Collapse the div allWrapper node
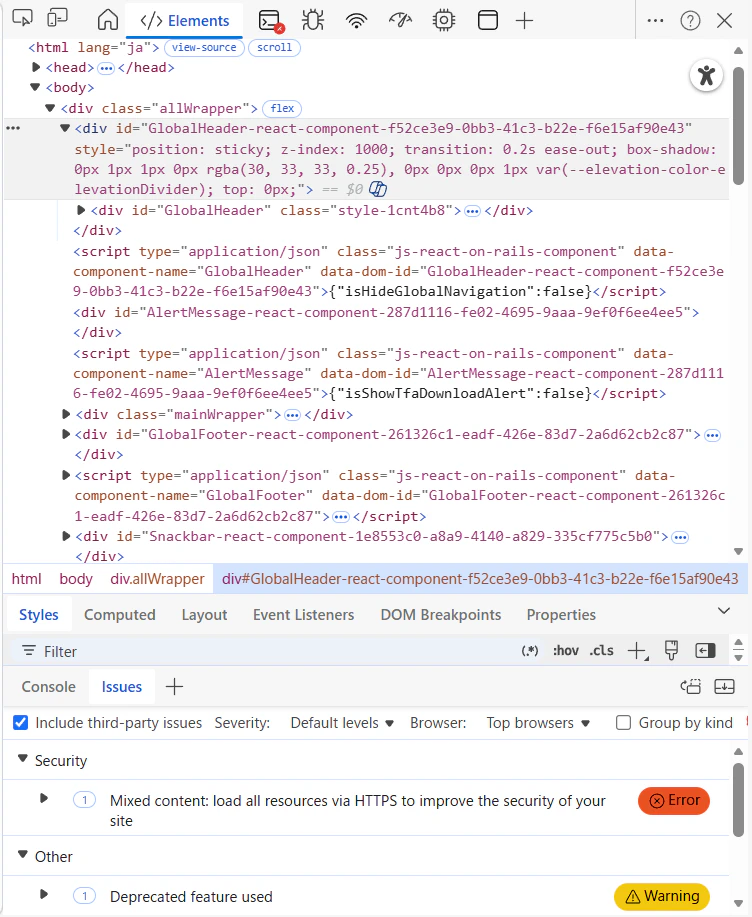This screenshot has height=917, width=752. [50, 108]
